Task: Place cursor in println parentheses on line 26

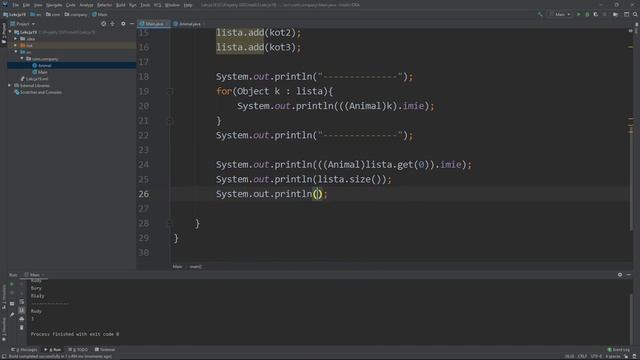Action: pos(318,194)
